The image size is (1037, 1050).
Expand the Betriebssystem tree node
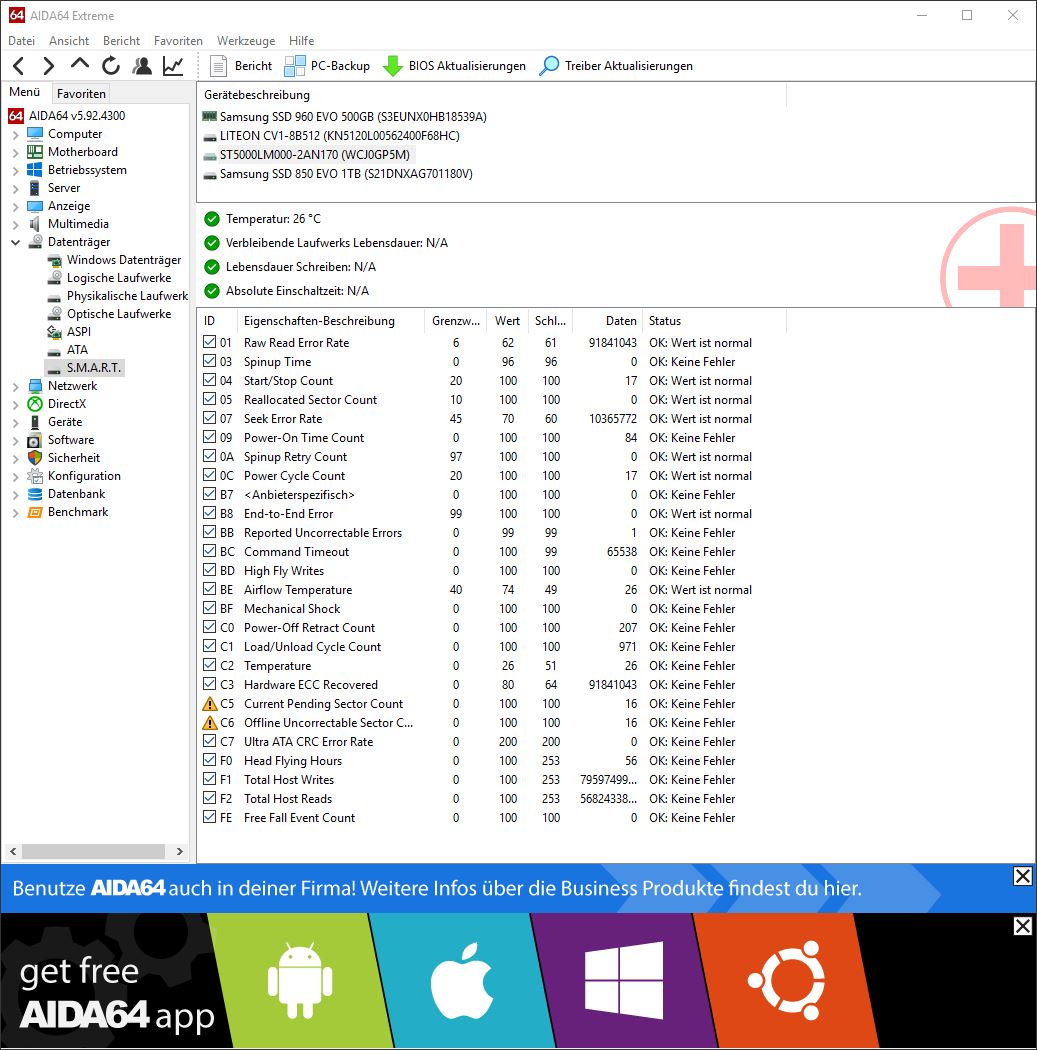[x=15, y=171]
